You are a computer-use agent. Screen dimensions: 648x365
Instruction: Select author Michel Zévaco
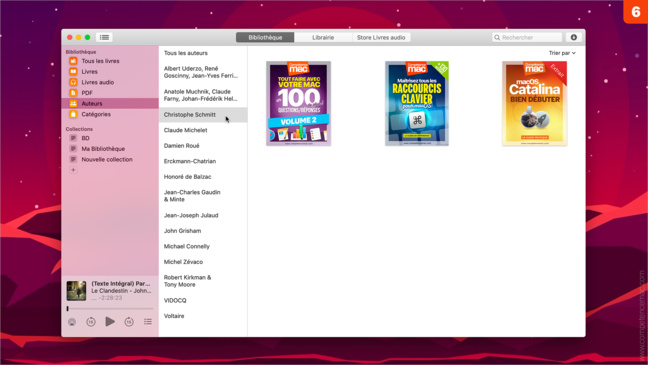(x=203, y=262)
